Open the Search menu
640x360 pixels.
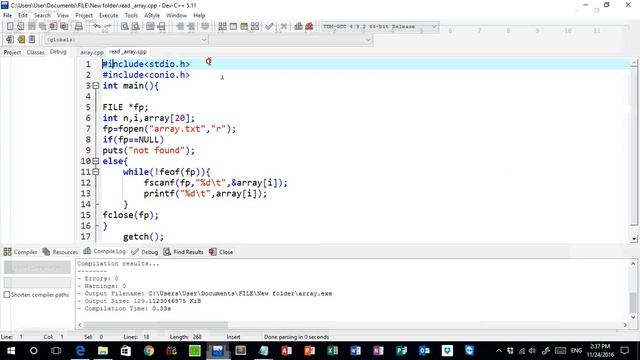pyautogui.click(x=42, y=16)
